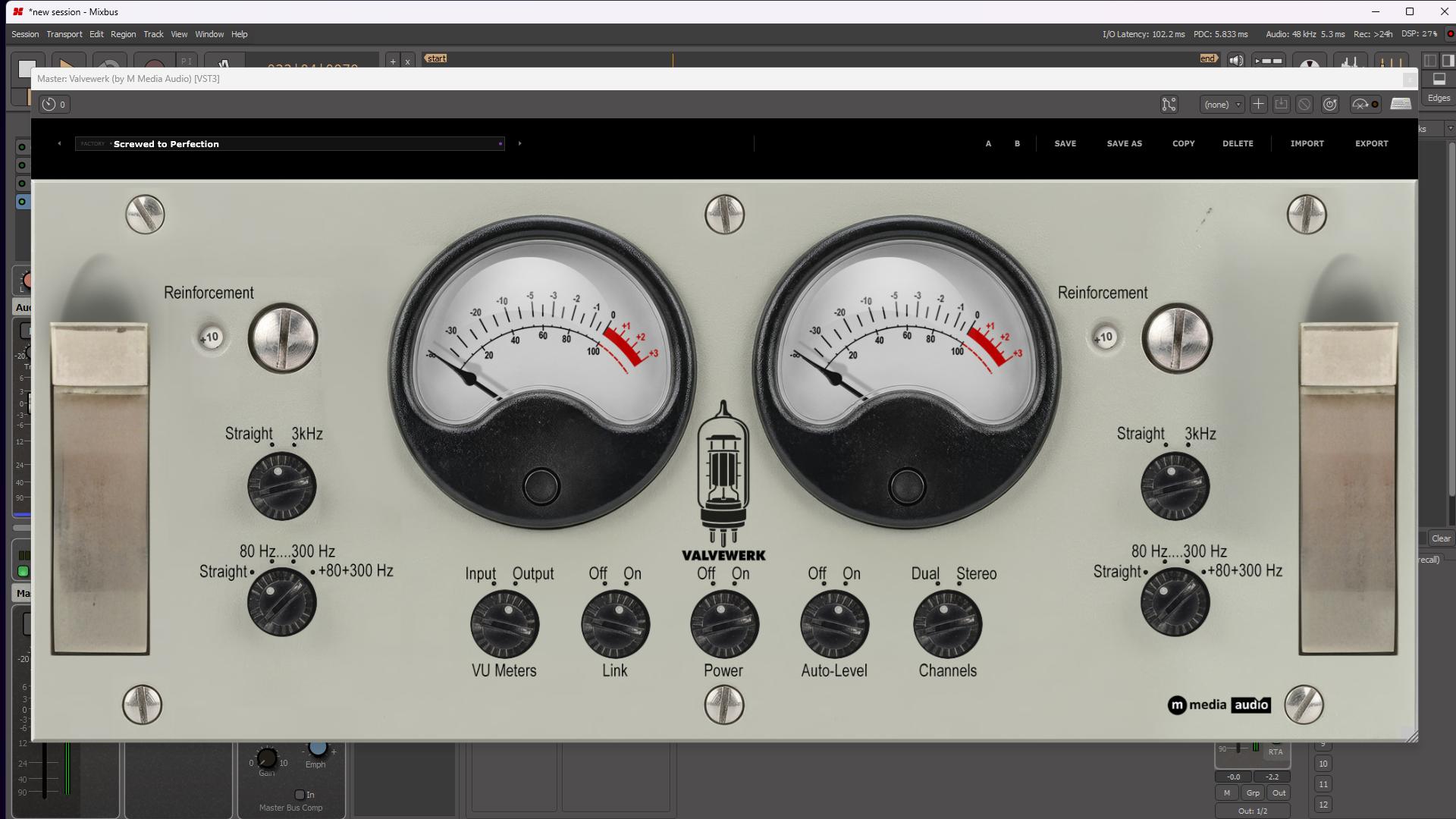Switch the right 80 Hz/300 Hz selector knob
The height and width of the screenshot is (819, 1456).
(x=1175, y=602)
